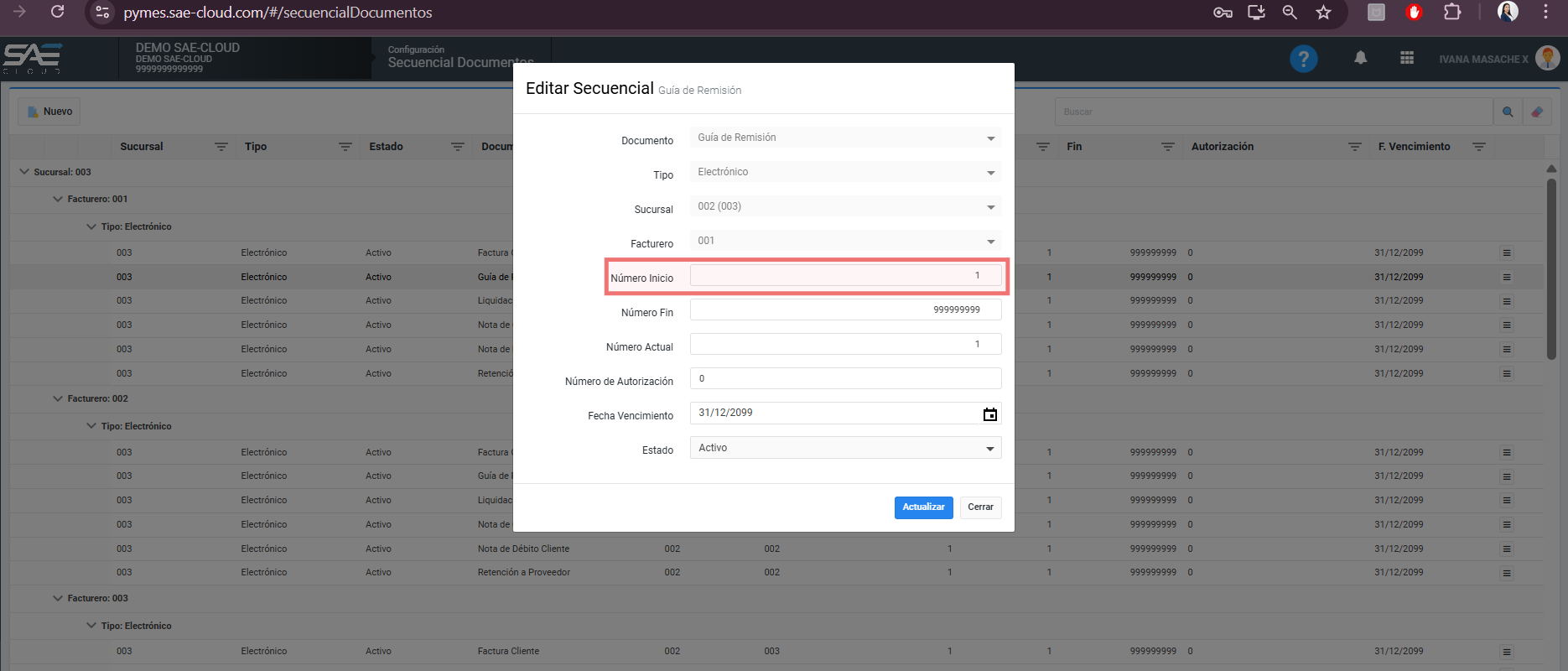Click the Actualizar button

click(923, 507)
